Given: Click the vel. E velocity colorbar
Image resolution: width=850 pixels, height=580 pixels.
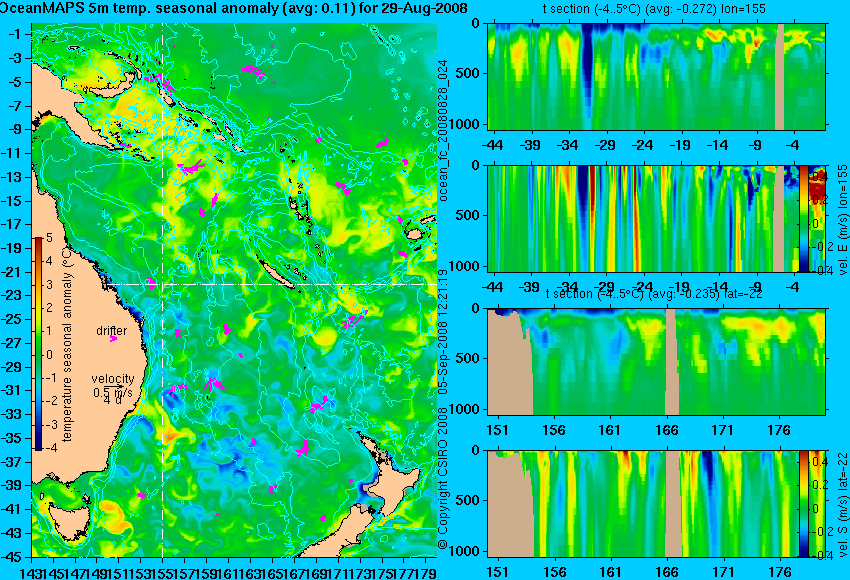Looking at the screenshot, I should 803,218.
